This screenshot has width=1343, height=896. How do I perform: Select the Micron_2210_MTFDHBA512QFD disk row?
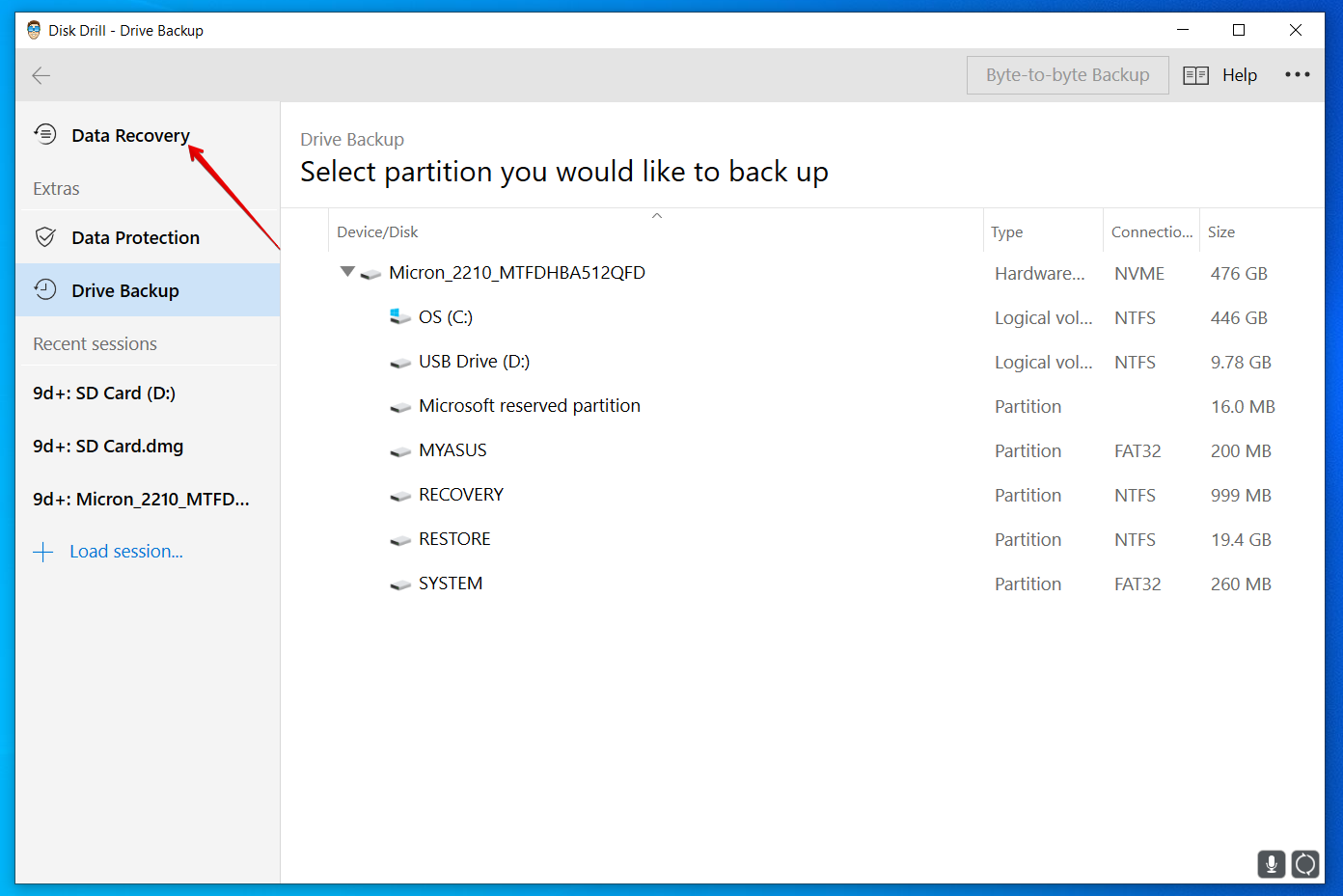(803, 273)
